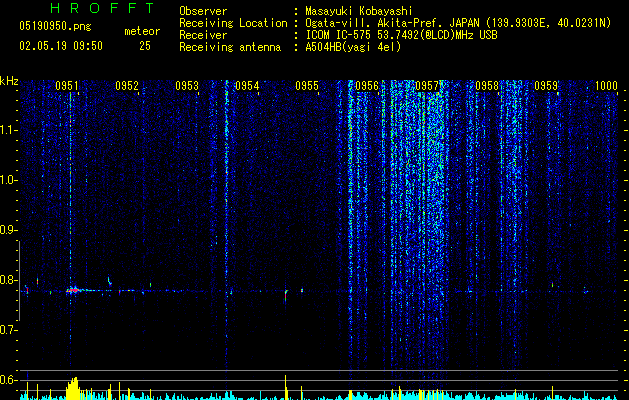
Task: Click the 0957 time marker
Action: 427,86
